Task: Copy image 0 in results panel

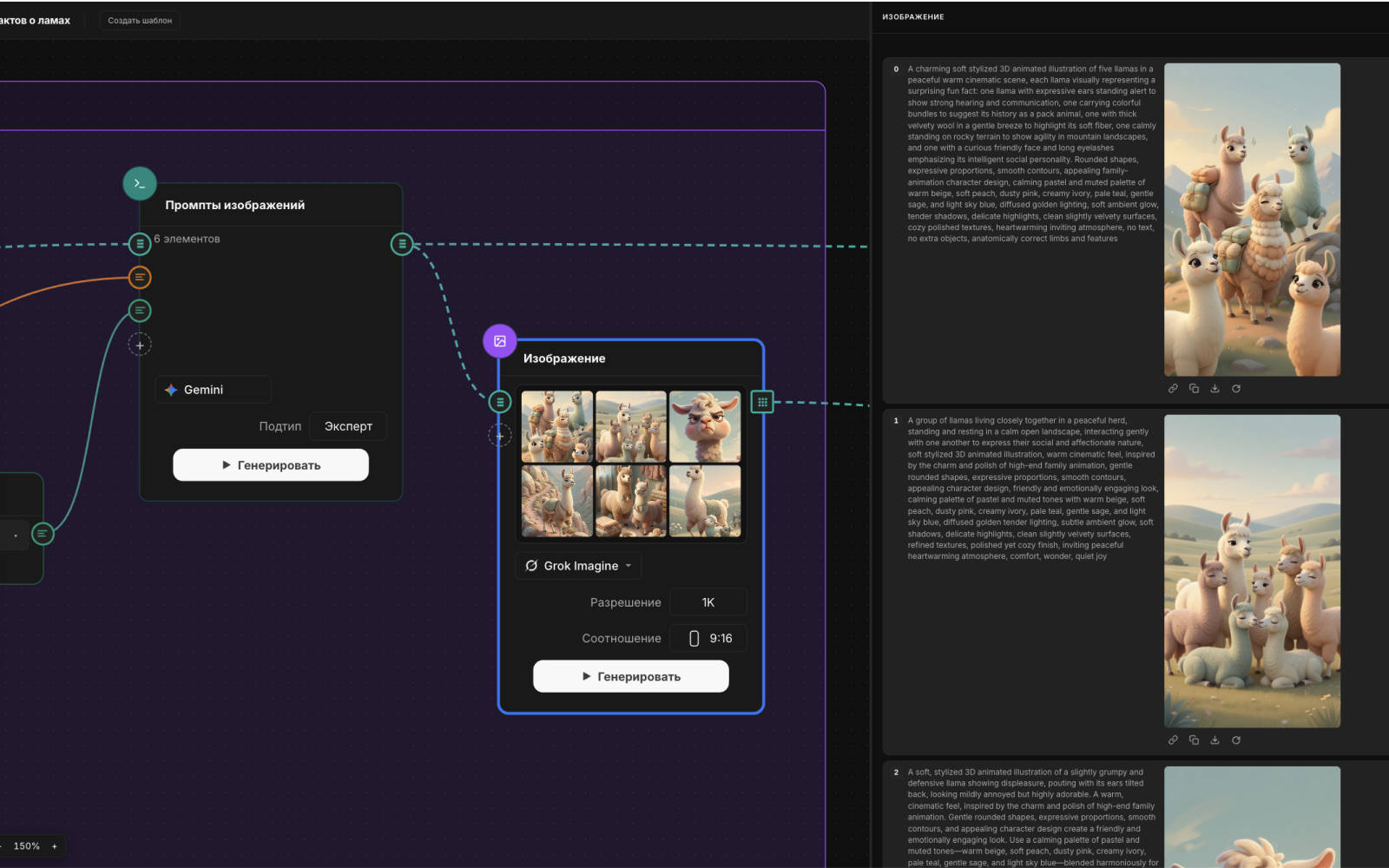Action: [1194, 389]
